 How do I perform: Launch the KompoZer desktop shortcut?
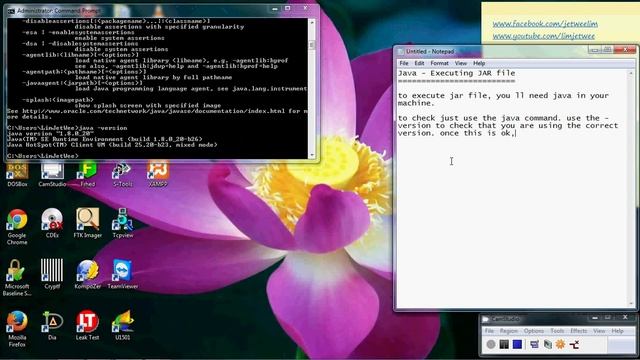pyautogui.click(x=87, y=274)
